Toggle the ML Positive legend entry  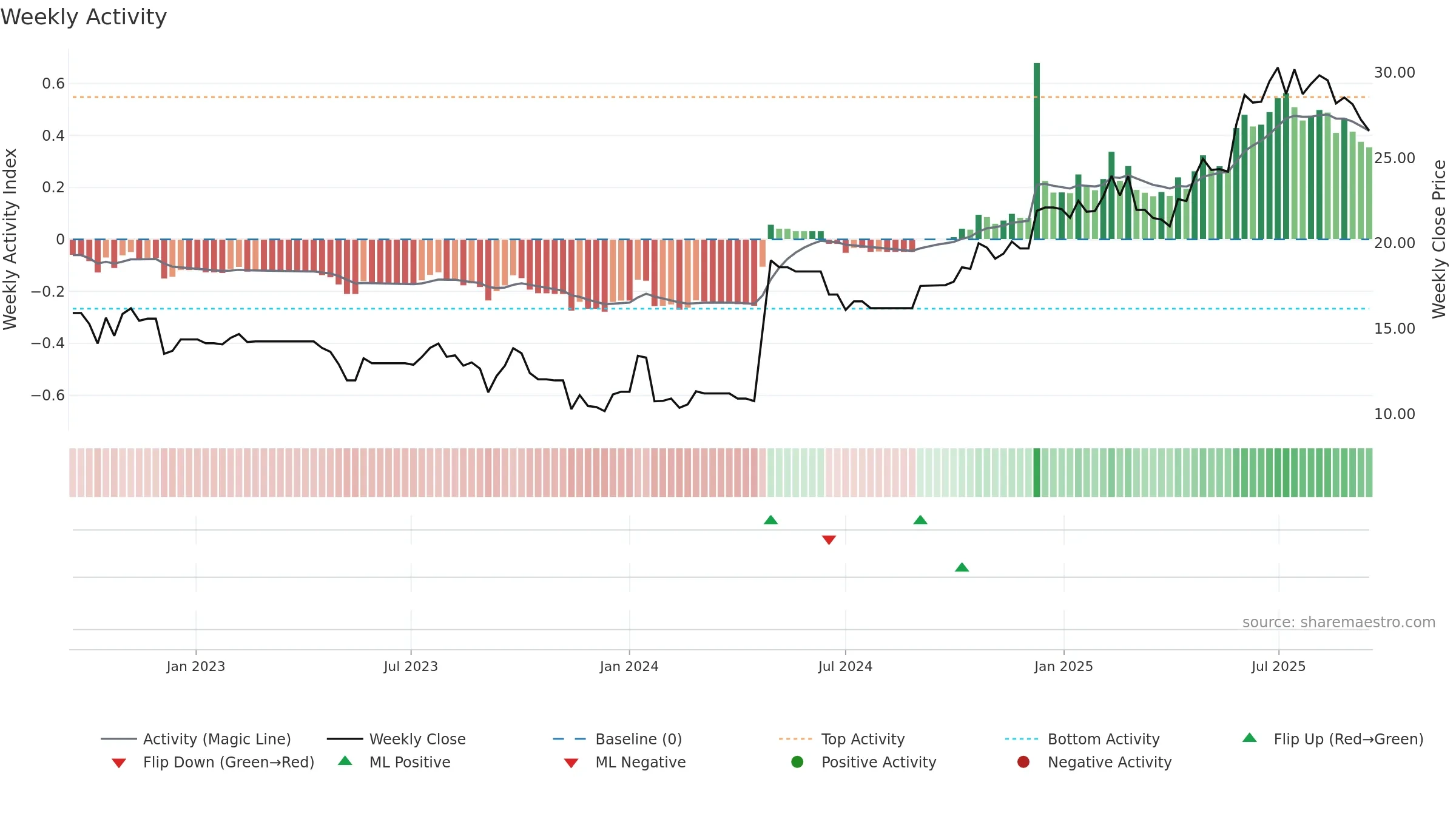(x=394, y=762)
